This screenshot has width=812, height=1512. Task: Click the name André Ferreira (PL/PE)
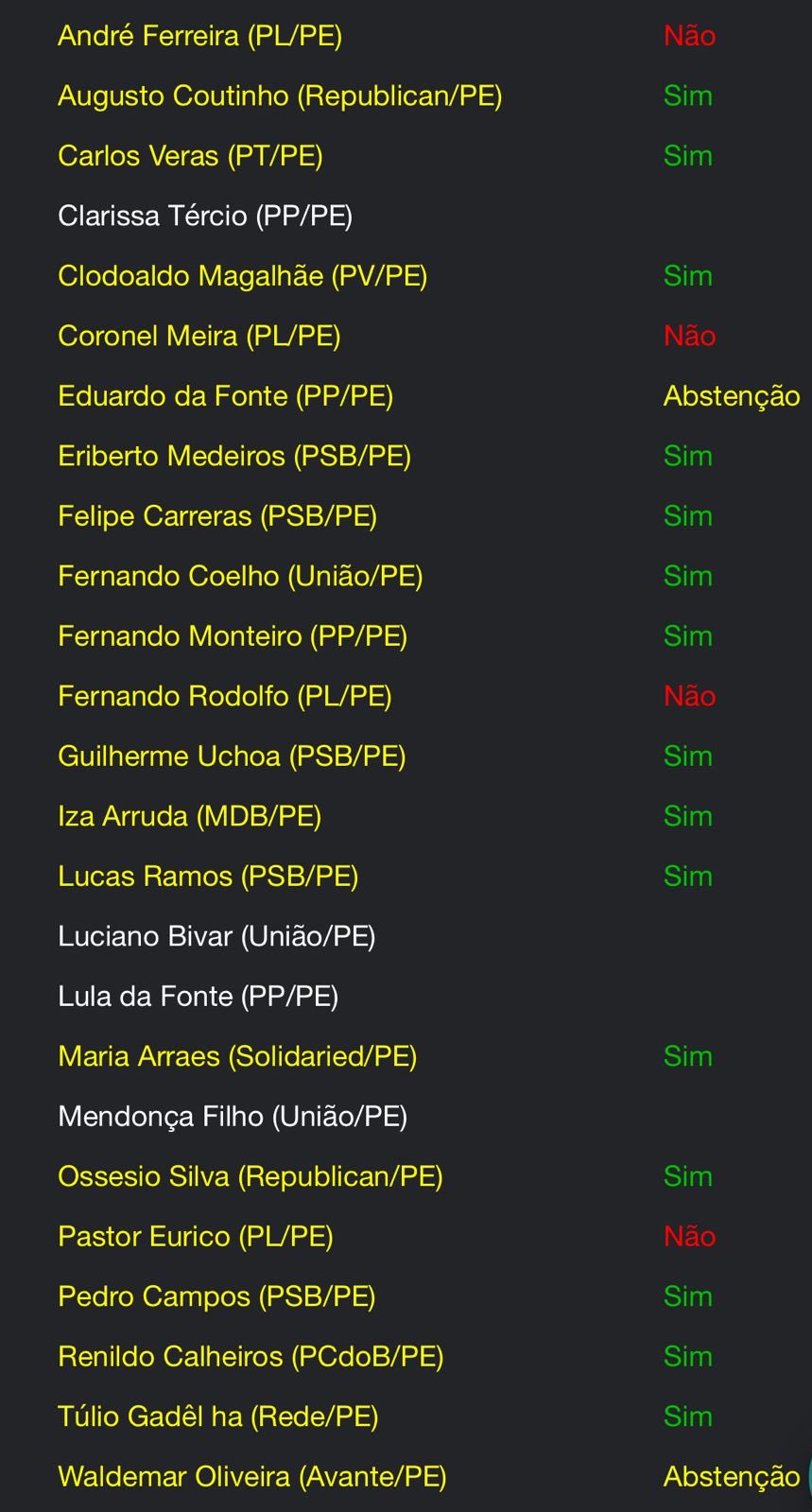tap(199, 36)
